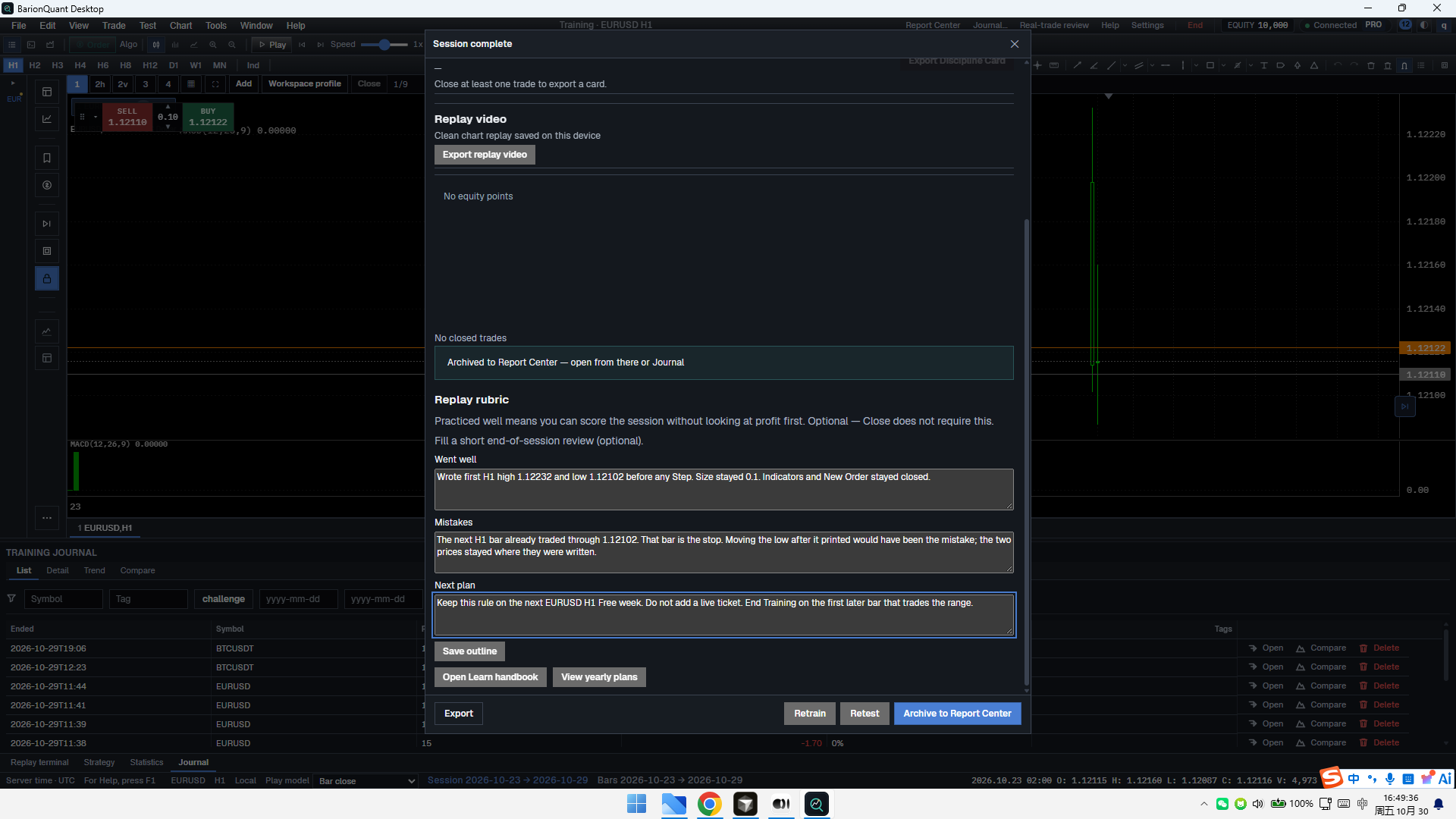The height and width of the screenshot is (819, 1456).
Task: Click the Retest button
Action: (864, 714)
